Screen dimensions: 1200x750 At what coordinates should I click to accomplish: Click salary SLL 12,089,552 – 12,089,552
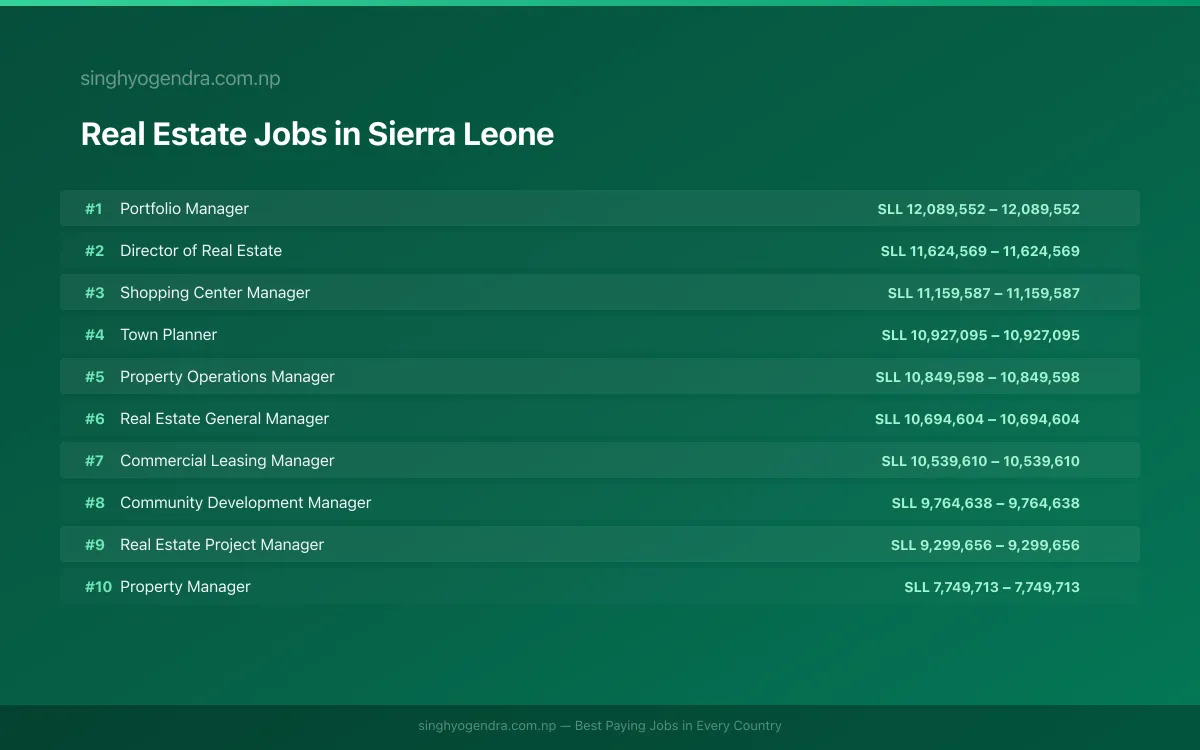tap(979, 209)
